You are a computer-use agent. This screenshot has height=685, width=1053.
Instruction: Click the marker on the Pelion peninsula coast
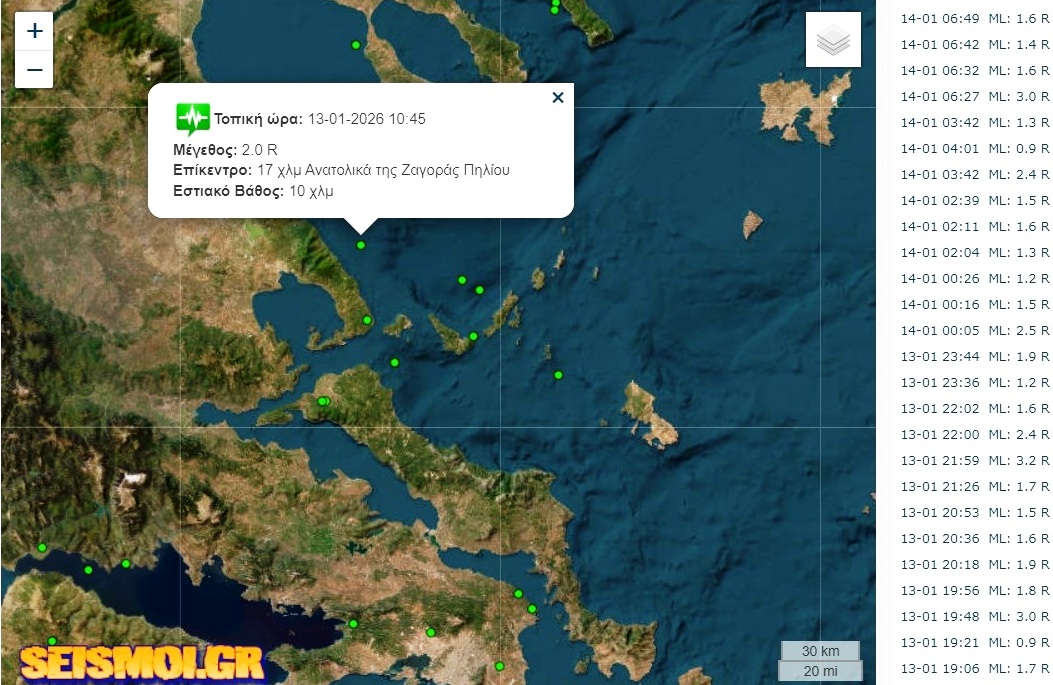click(367, 320)
